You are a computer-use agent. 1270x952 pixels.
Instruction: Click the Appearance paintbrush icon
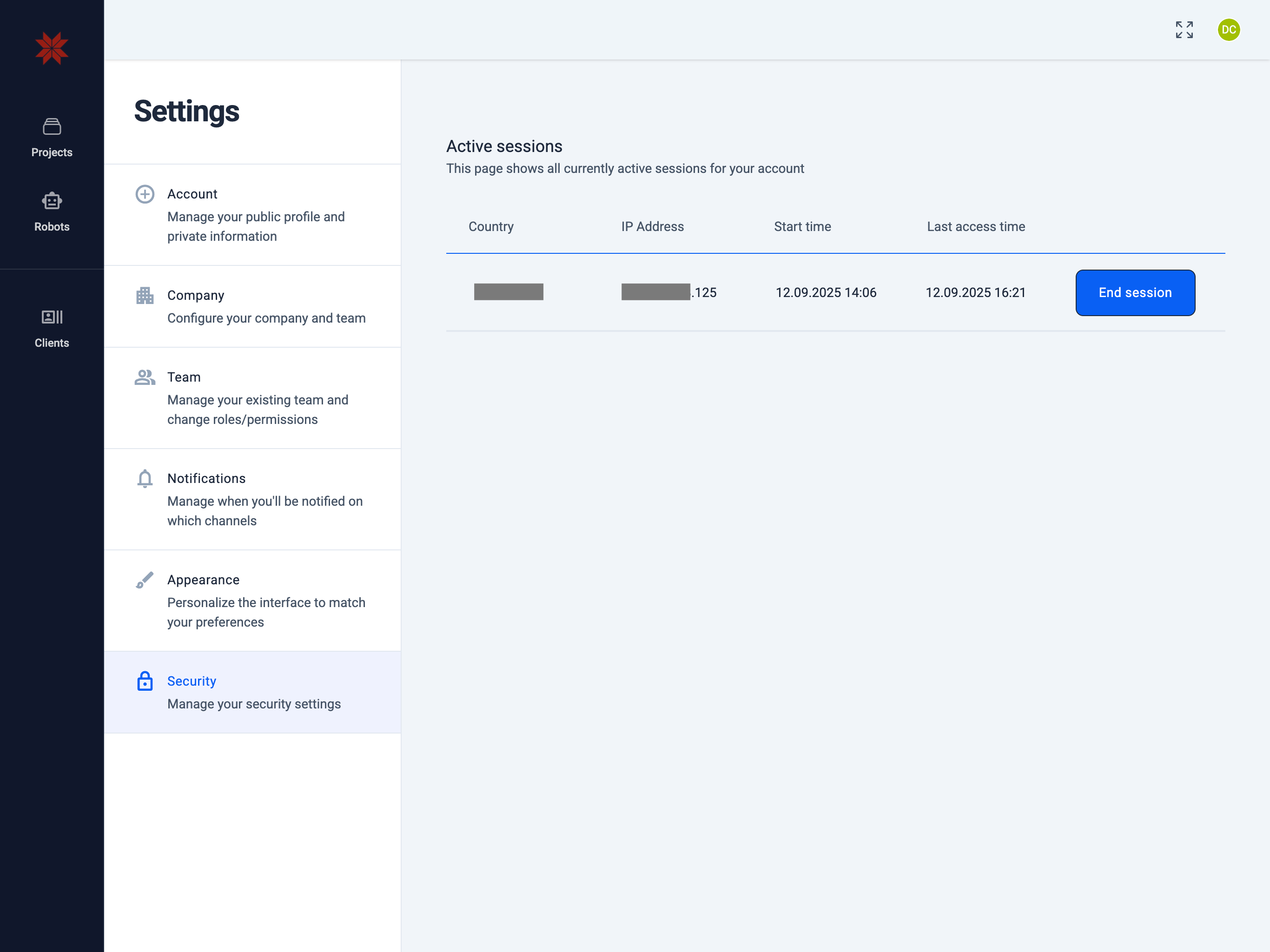145,580
